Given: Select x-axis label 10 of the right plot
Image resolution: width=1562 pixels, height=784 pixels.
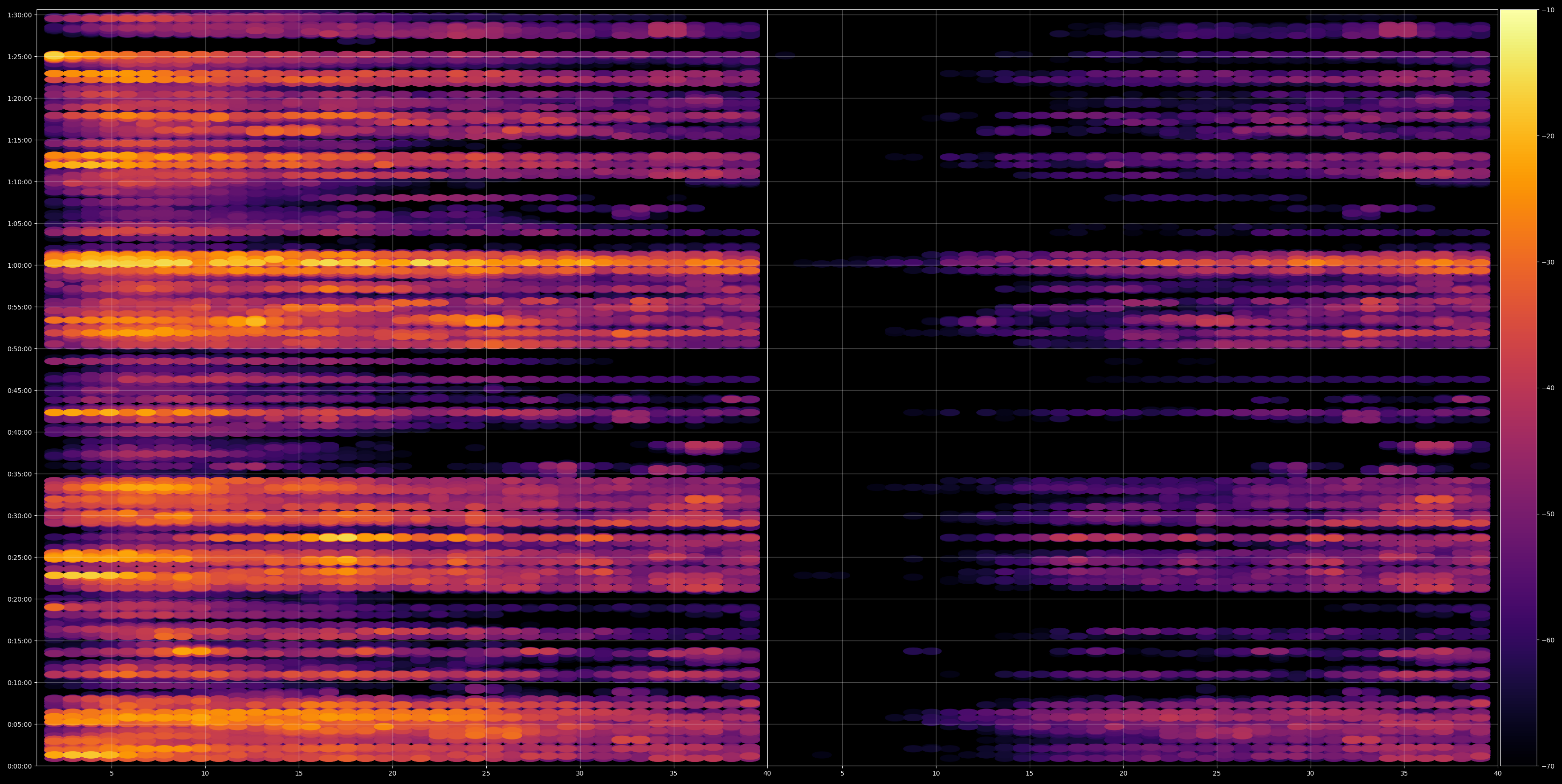Looking at the screenshot, I should (936, 774).
